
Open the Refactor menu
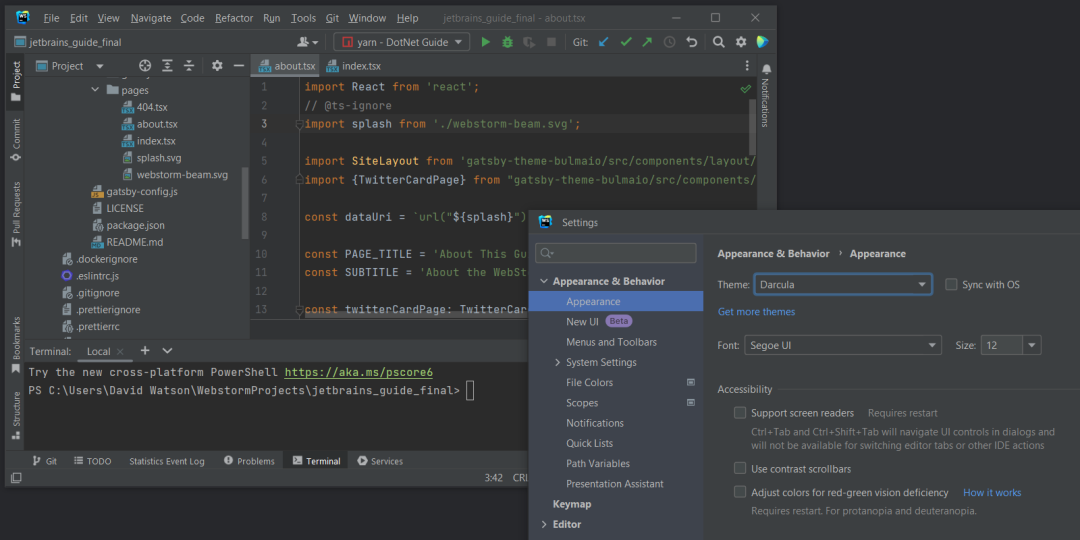pyautogui.click(x=232, y=18)
